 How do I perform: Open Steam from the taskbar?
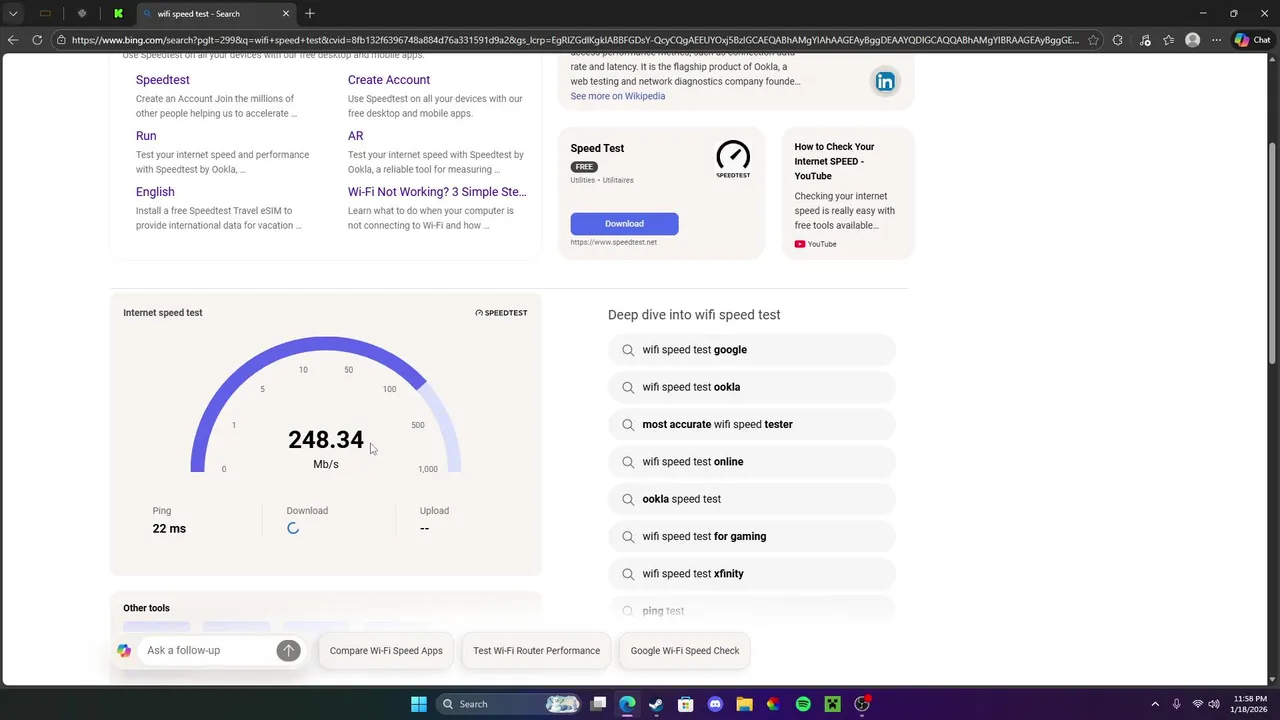click(656, 704)
